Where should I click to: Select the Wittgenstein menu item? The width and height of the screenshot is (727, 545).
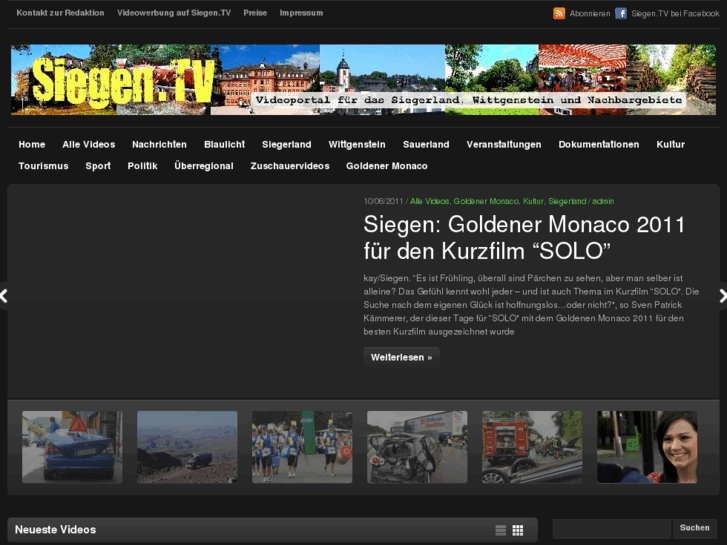(x=357, y=144)
